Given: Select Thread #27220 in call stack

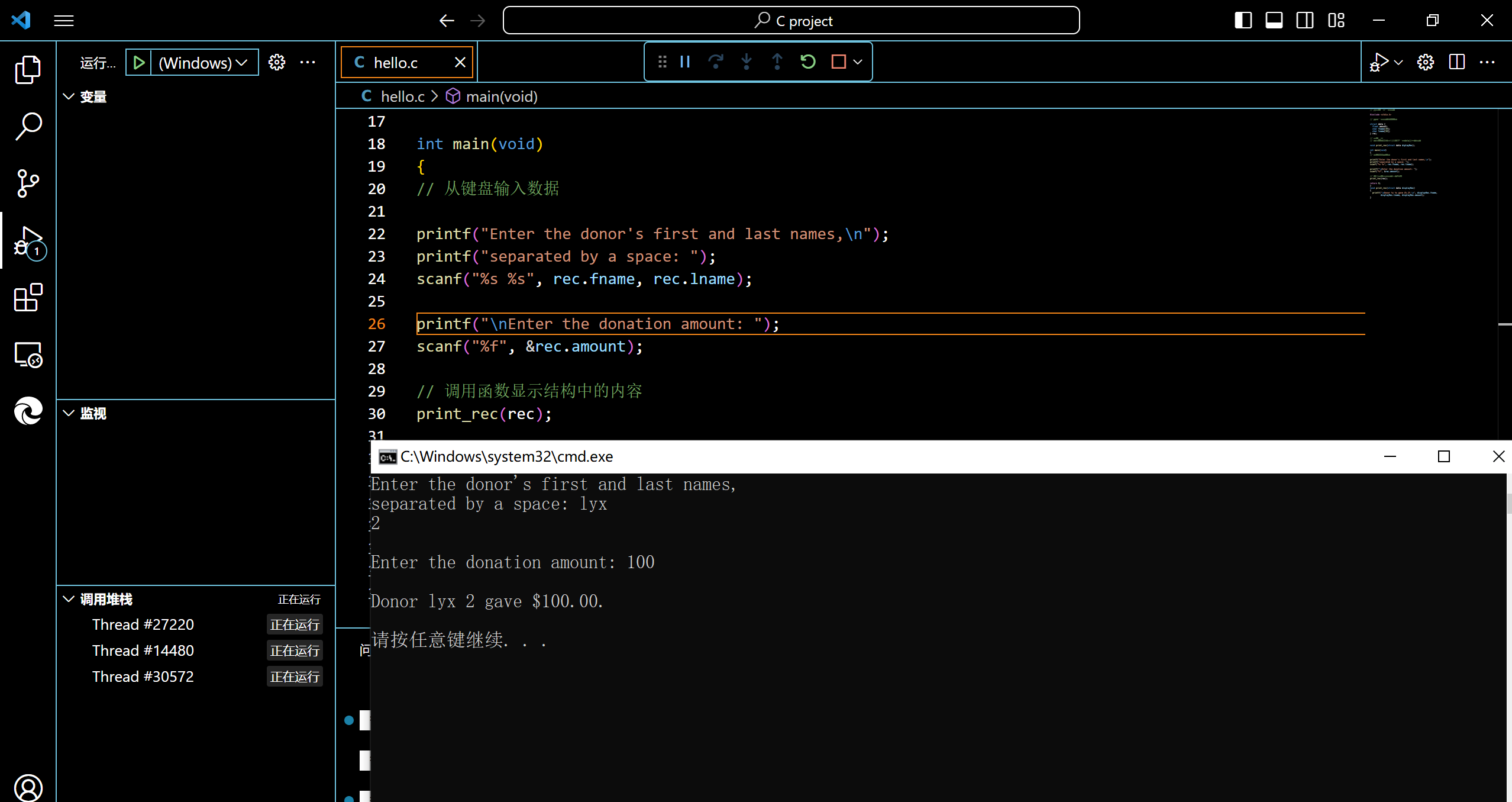Looking at the screenshot, I should coord(143,624).
